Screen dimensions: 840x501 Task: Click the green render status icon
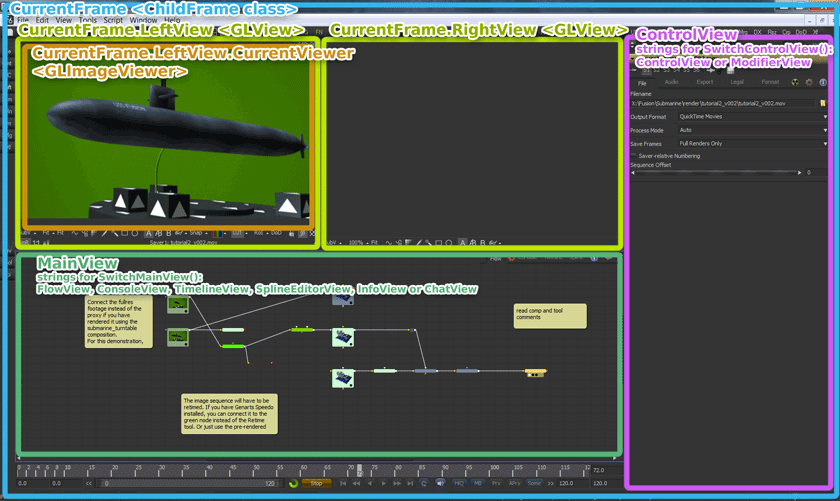point(293,483)
